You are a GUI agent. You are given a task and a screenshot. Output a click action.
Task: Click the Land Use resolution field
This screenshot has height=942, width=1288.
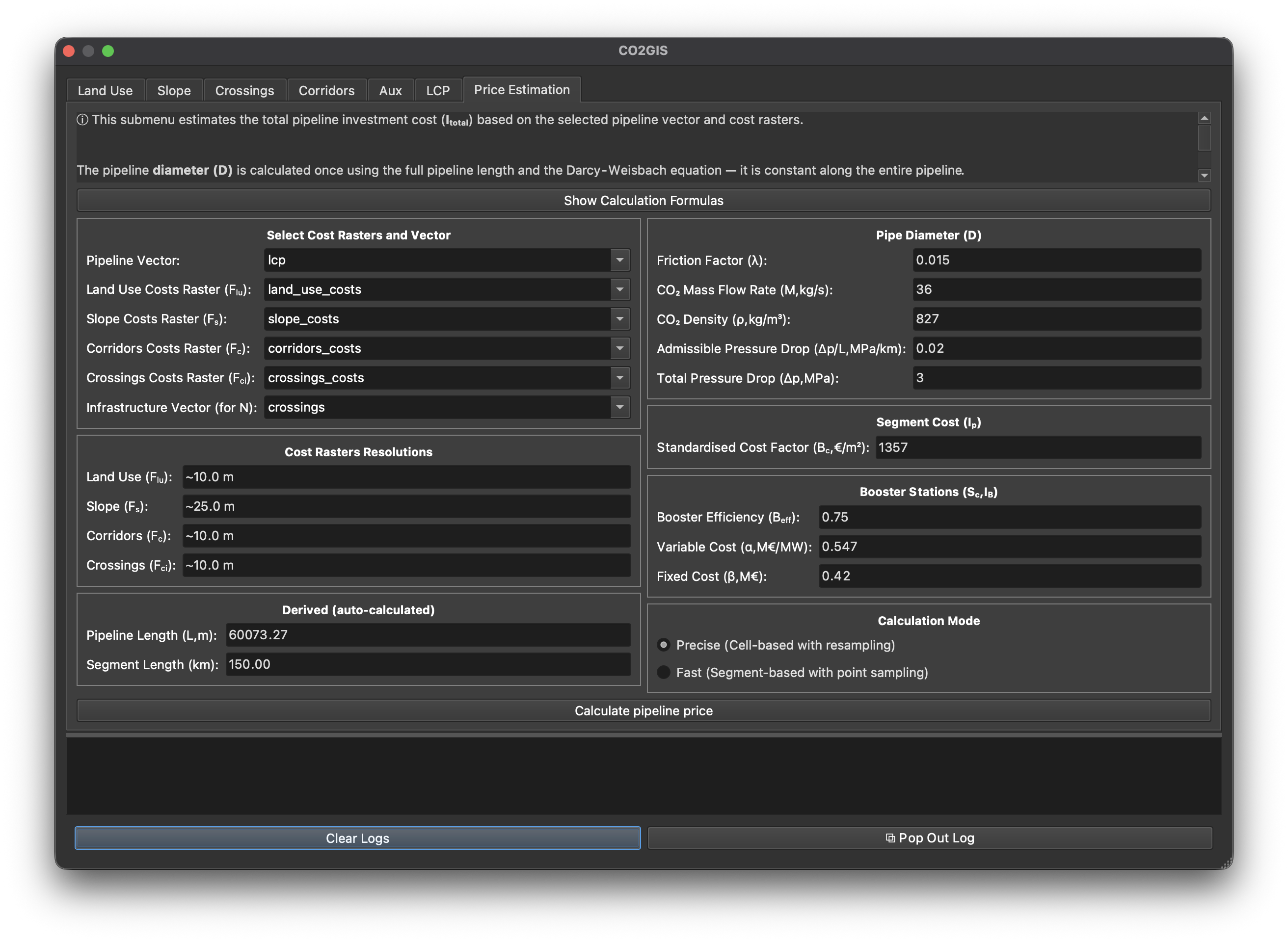point(406,477)
